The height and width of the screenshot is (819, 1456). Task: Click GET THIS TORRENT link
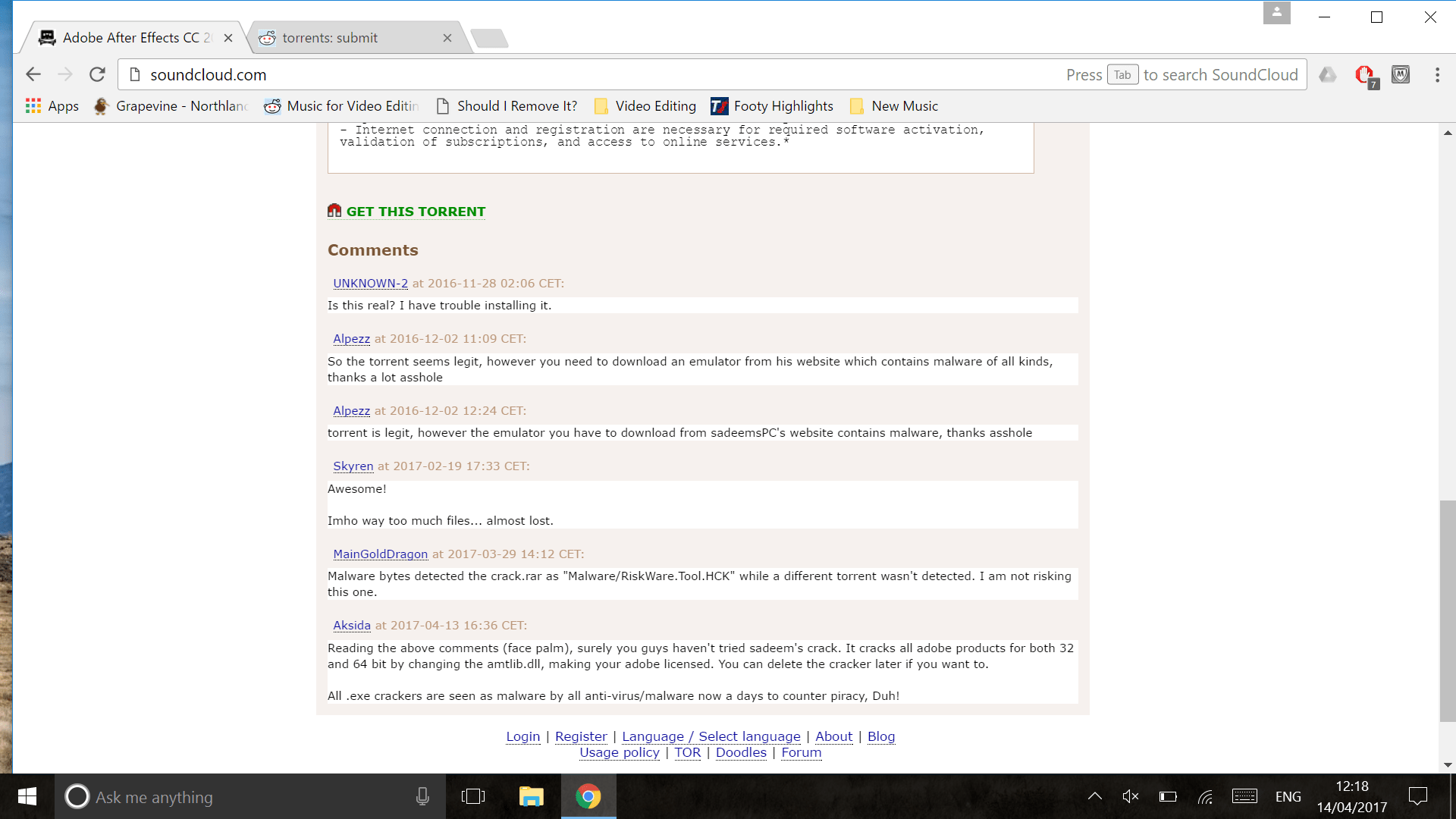416,212
